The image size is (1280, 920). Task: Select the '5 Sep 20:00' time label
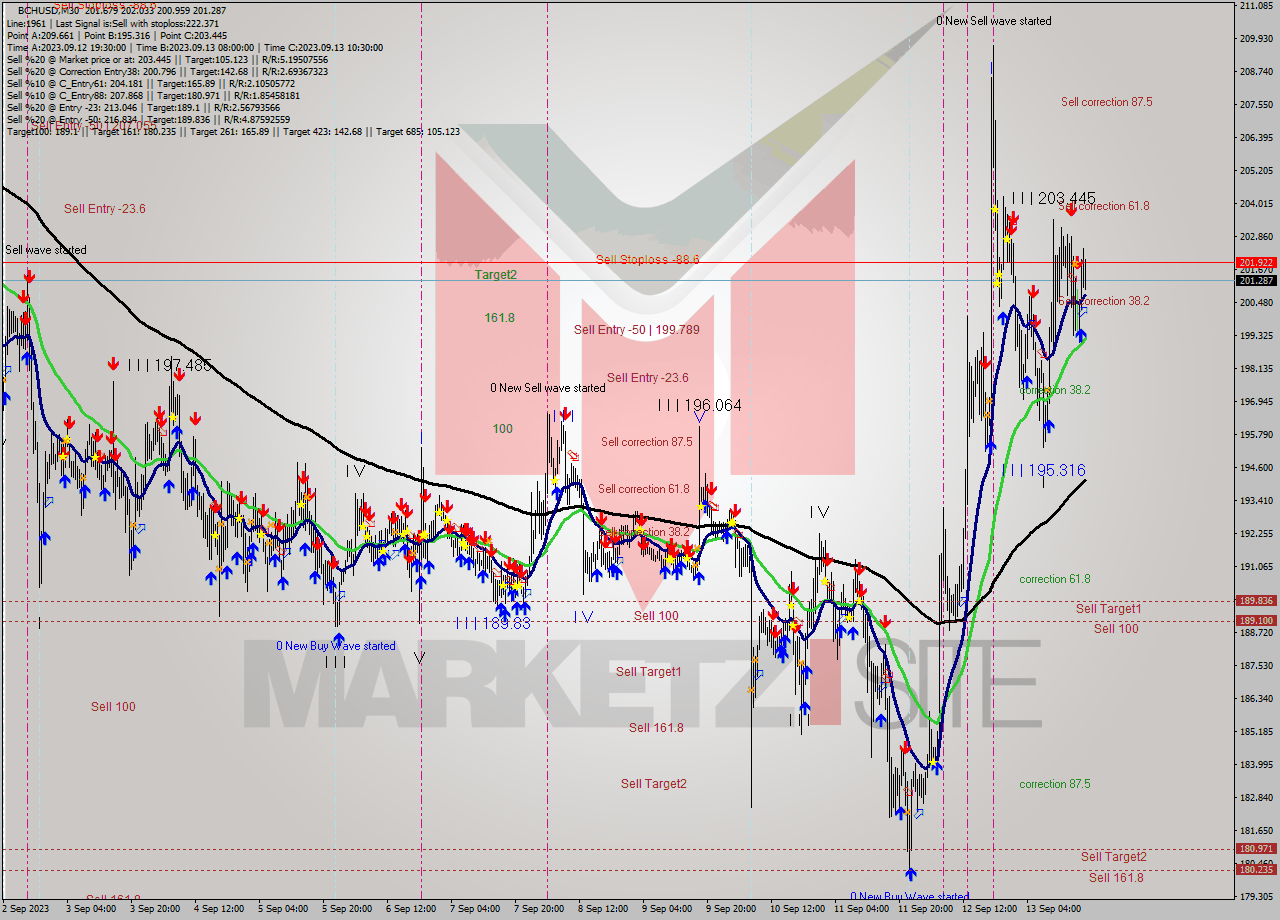(347, 909)
